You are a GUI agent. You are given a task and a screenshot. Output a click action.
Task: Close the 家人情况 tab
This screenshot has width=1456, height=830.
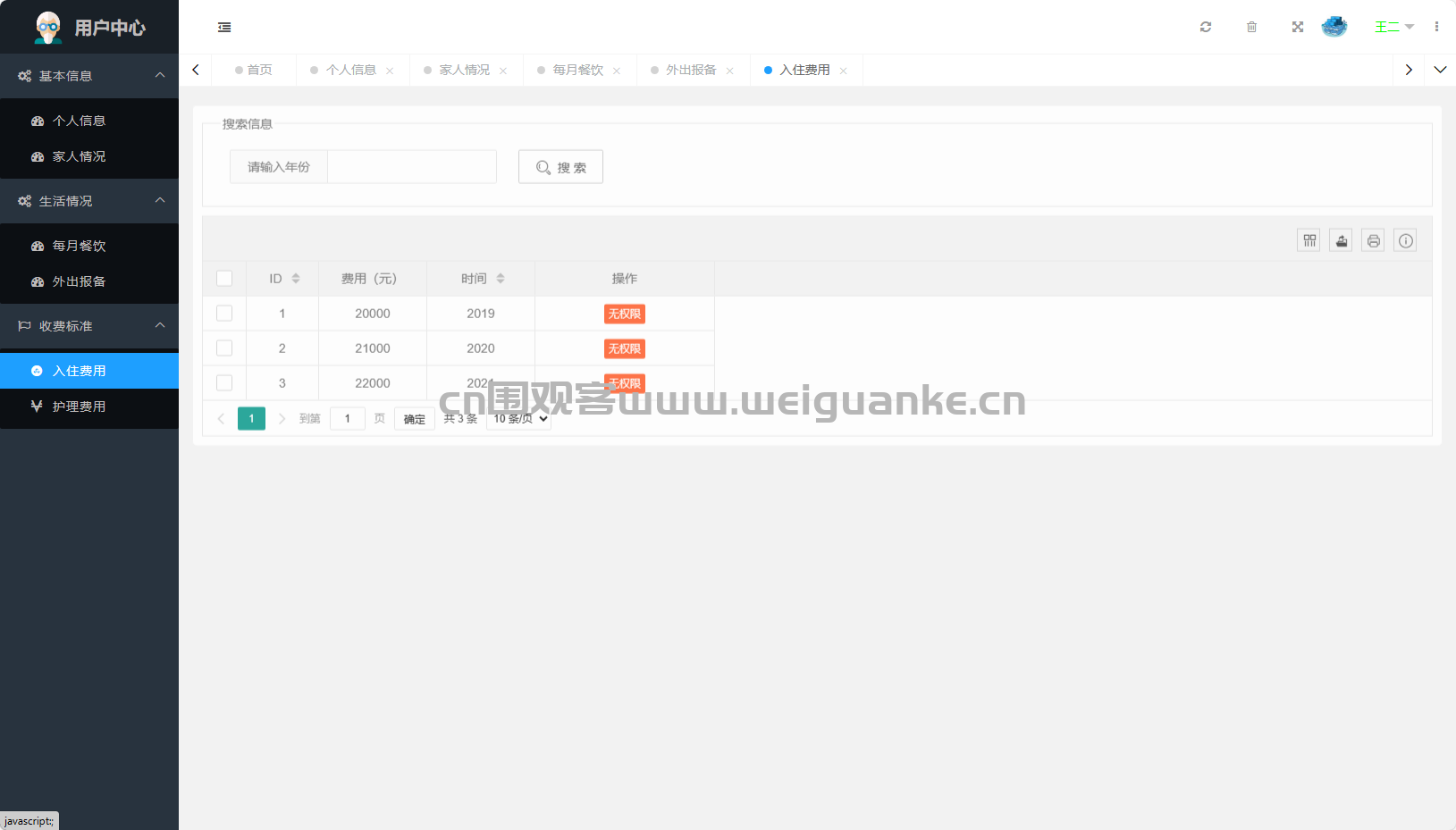(503, 71)
